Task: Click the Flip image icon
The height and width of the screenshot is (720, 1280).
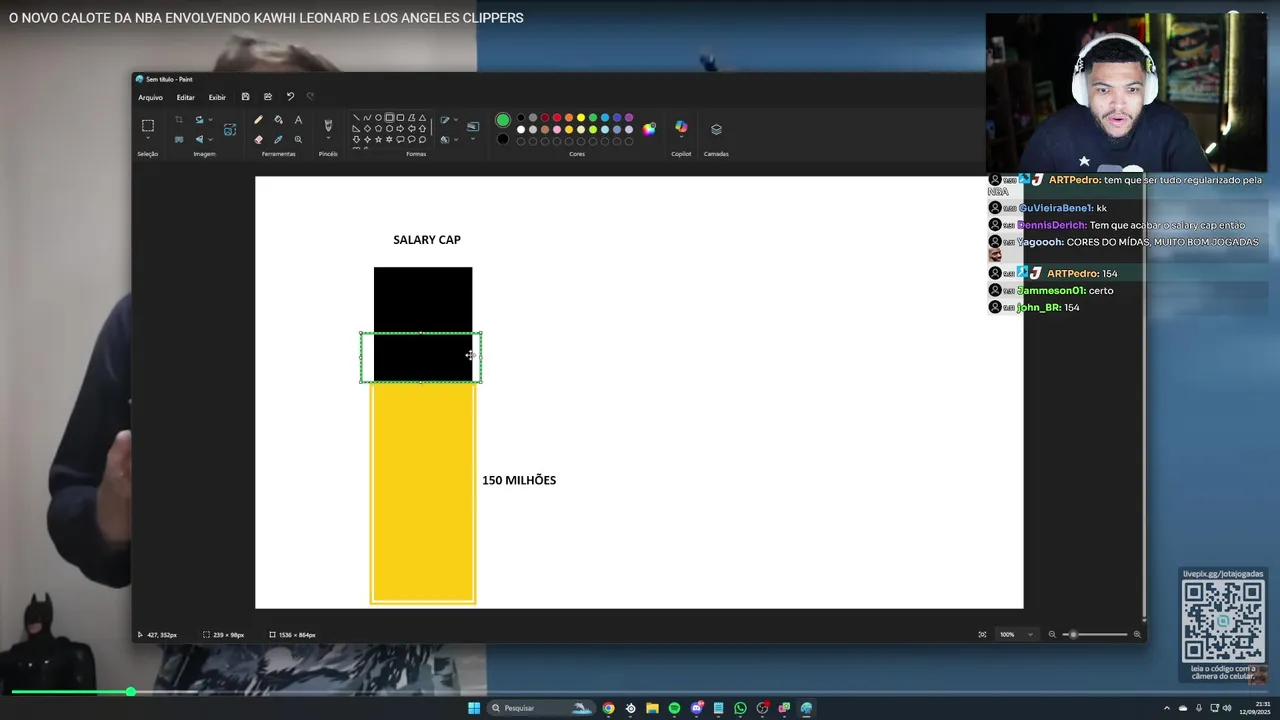Action: [x=199, y=140]
